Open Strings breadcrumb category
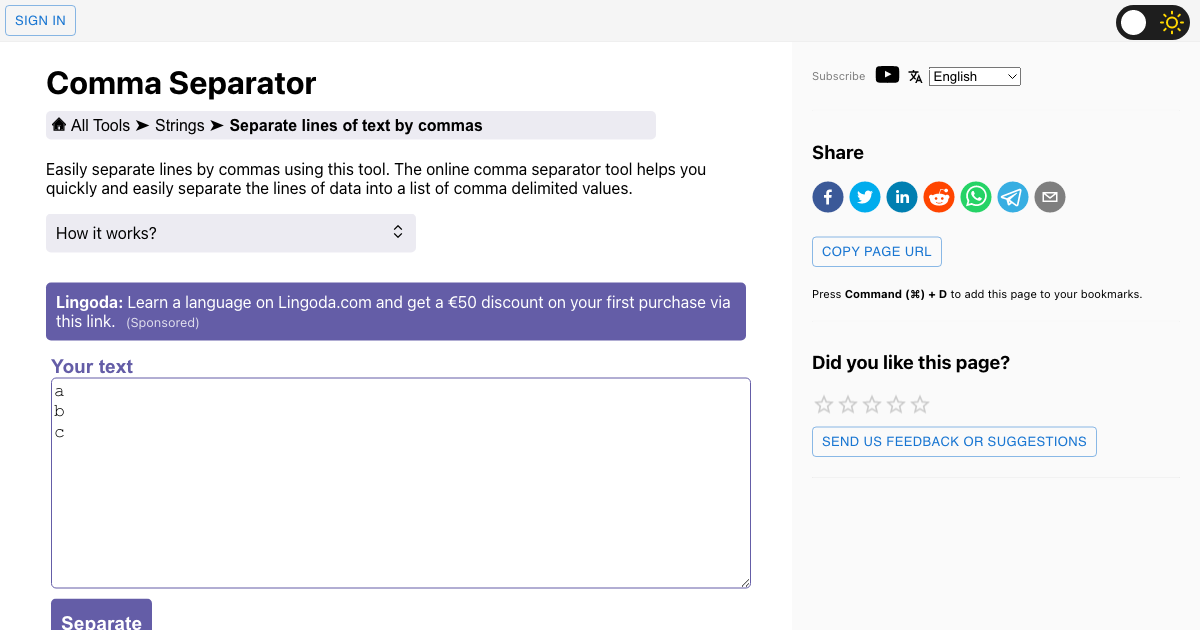The width and height of the screenshot is (1200, 630). pyautogui.click(x=179, y=125)
